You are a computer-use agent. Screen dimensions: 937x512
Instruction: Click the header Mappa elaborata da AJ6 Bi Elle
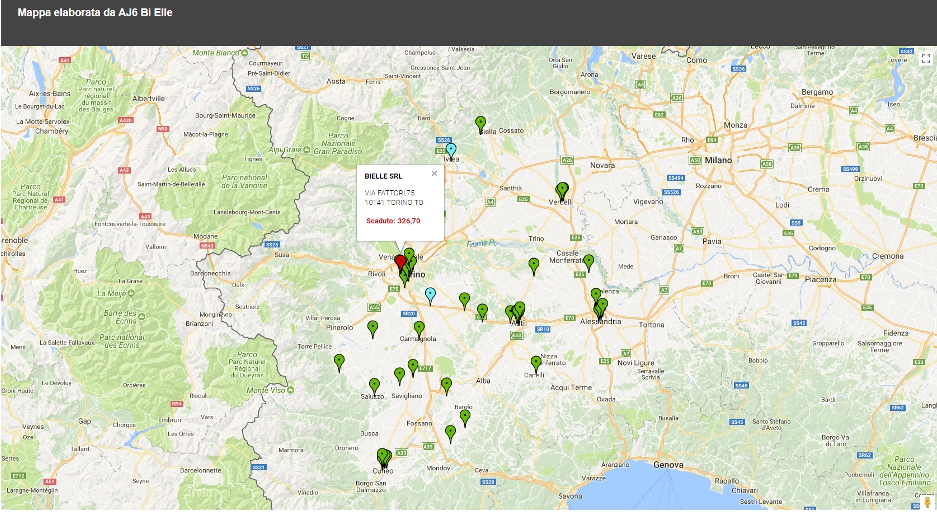coord(95,12)
